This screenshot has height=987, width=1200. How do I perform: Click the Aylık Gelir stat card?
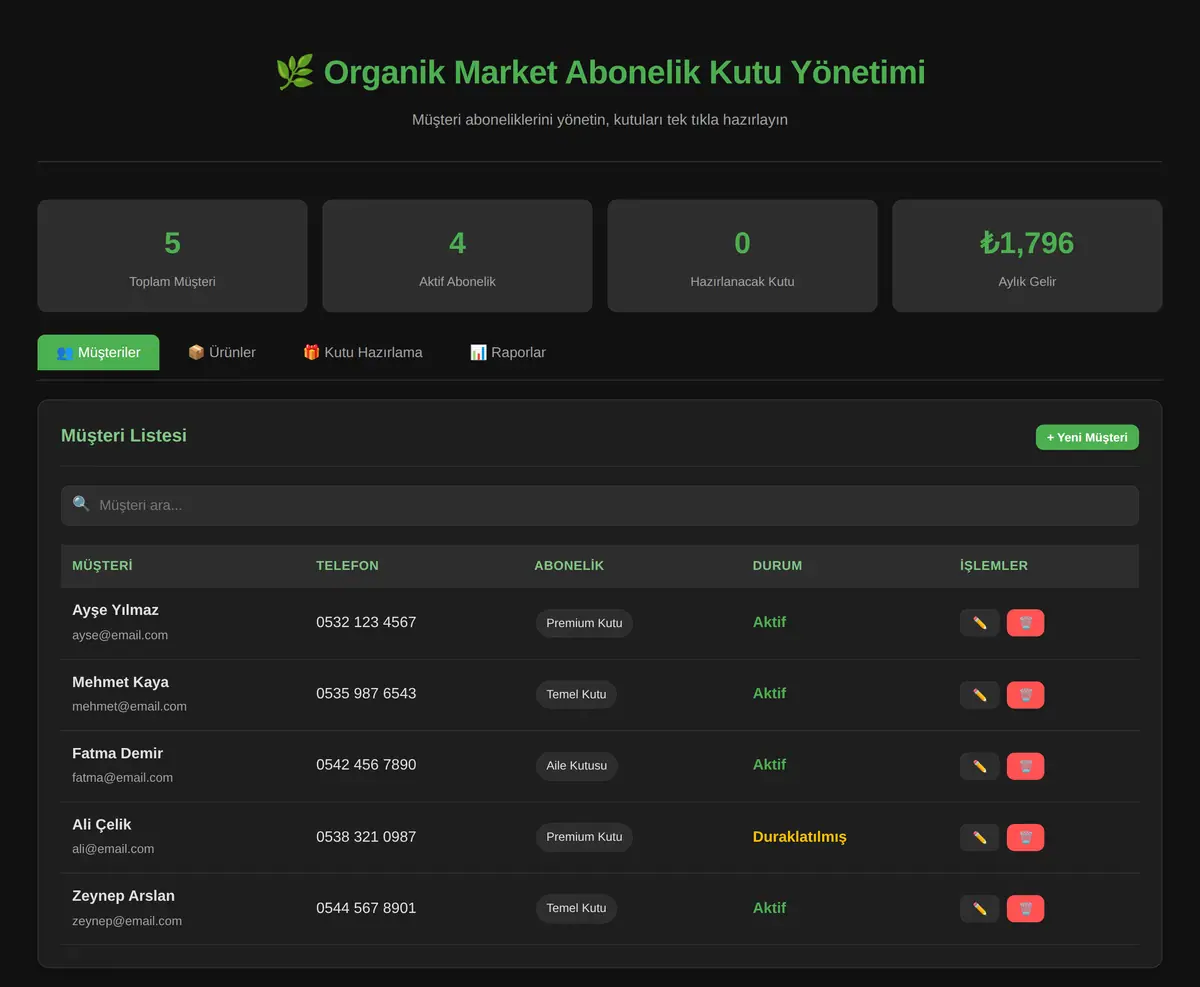pos(1027,256)
